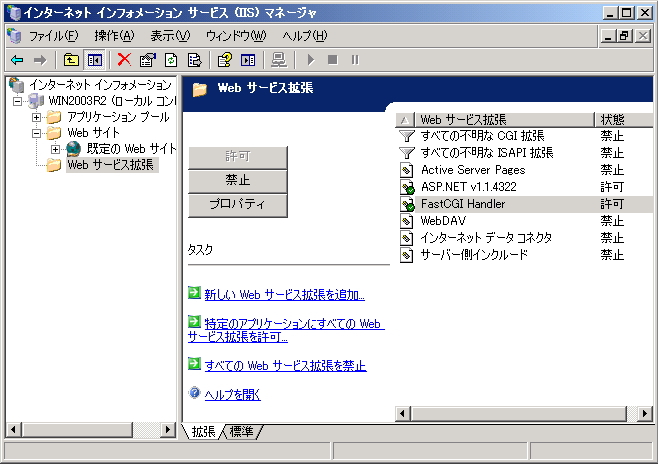Viewport: 658px width, 464px height.
Task: Click the sort triangle column header
Action: tap(405, 120)
